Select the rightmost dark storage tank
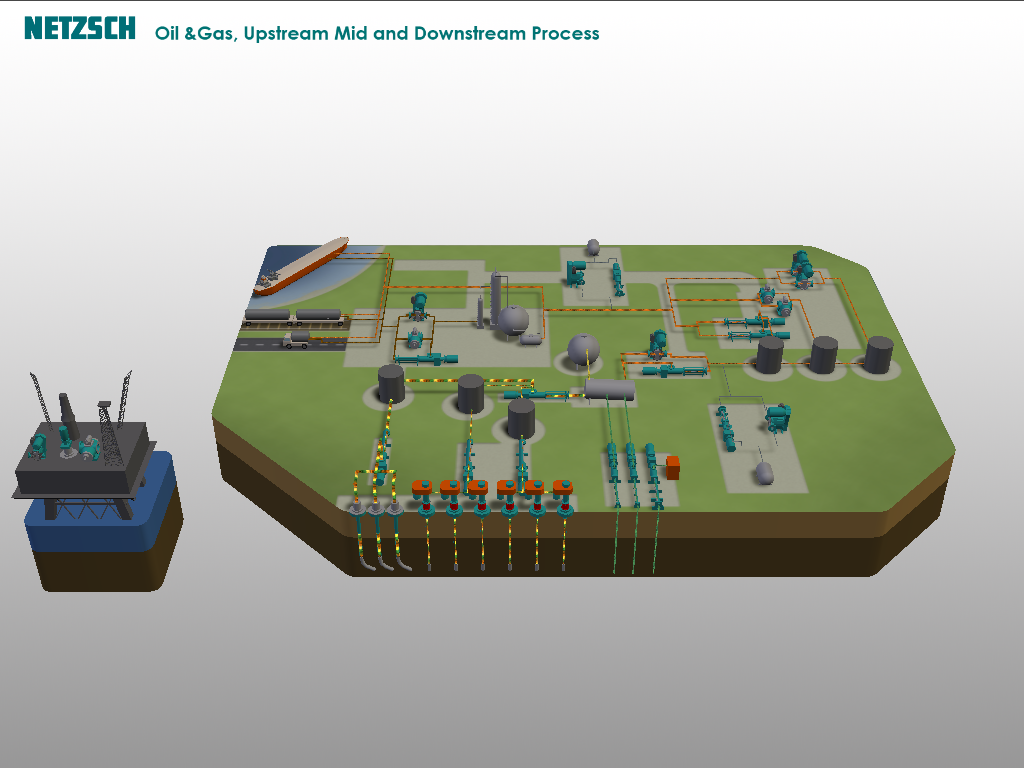The height and width of the screenshot is (768, 1024). pyautogui.click(x=879, y=355)
